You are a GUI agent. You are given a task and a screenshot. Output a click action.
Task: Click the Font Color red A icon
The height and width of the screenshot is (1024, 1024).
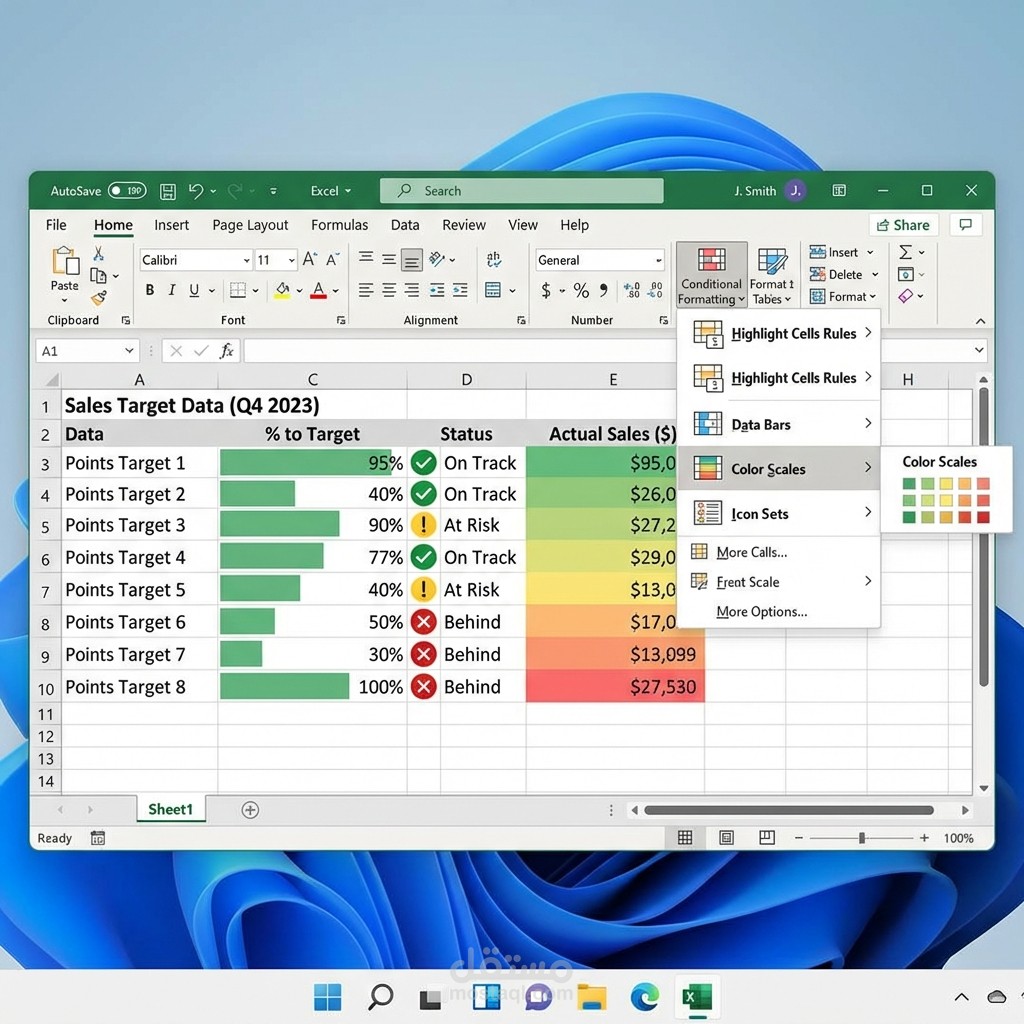click(x=318, y=290)
